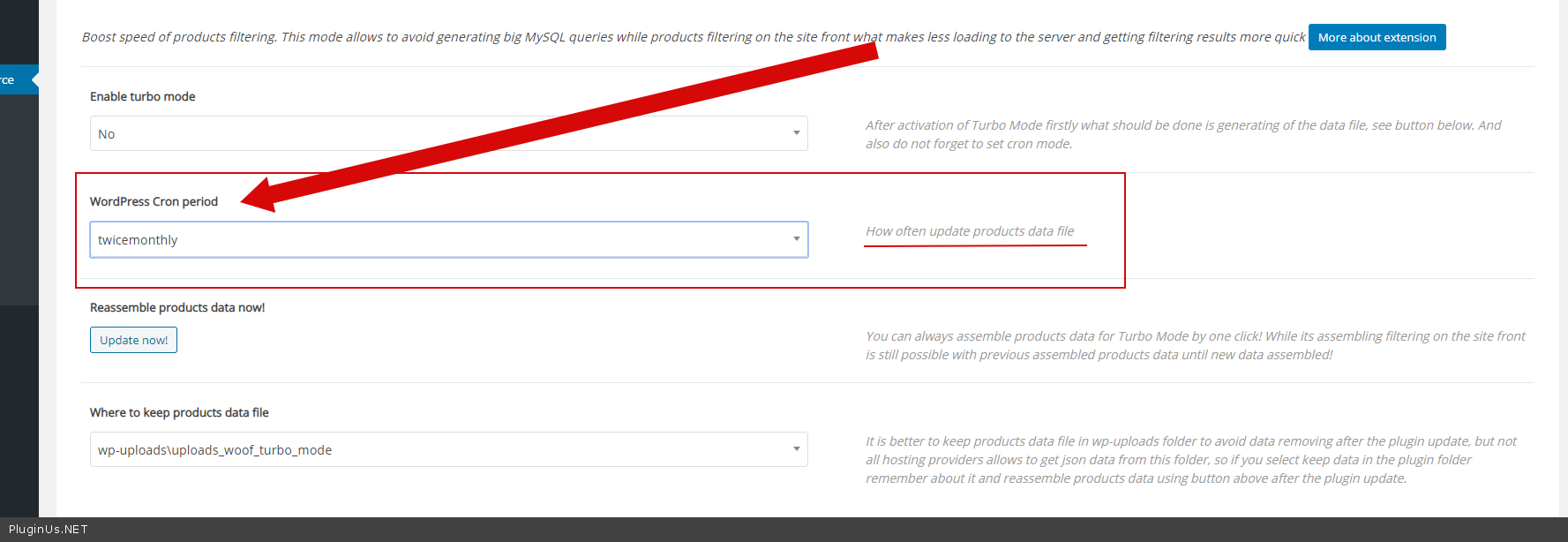Click the How often update products data file hint

pyautogui.click(x=970, y=231)
